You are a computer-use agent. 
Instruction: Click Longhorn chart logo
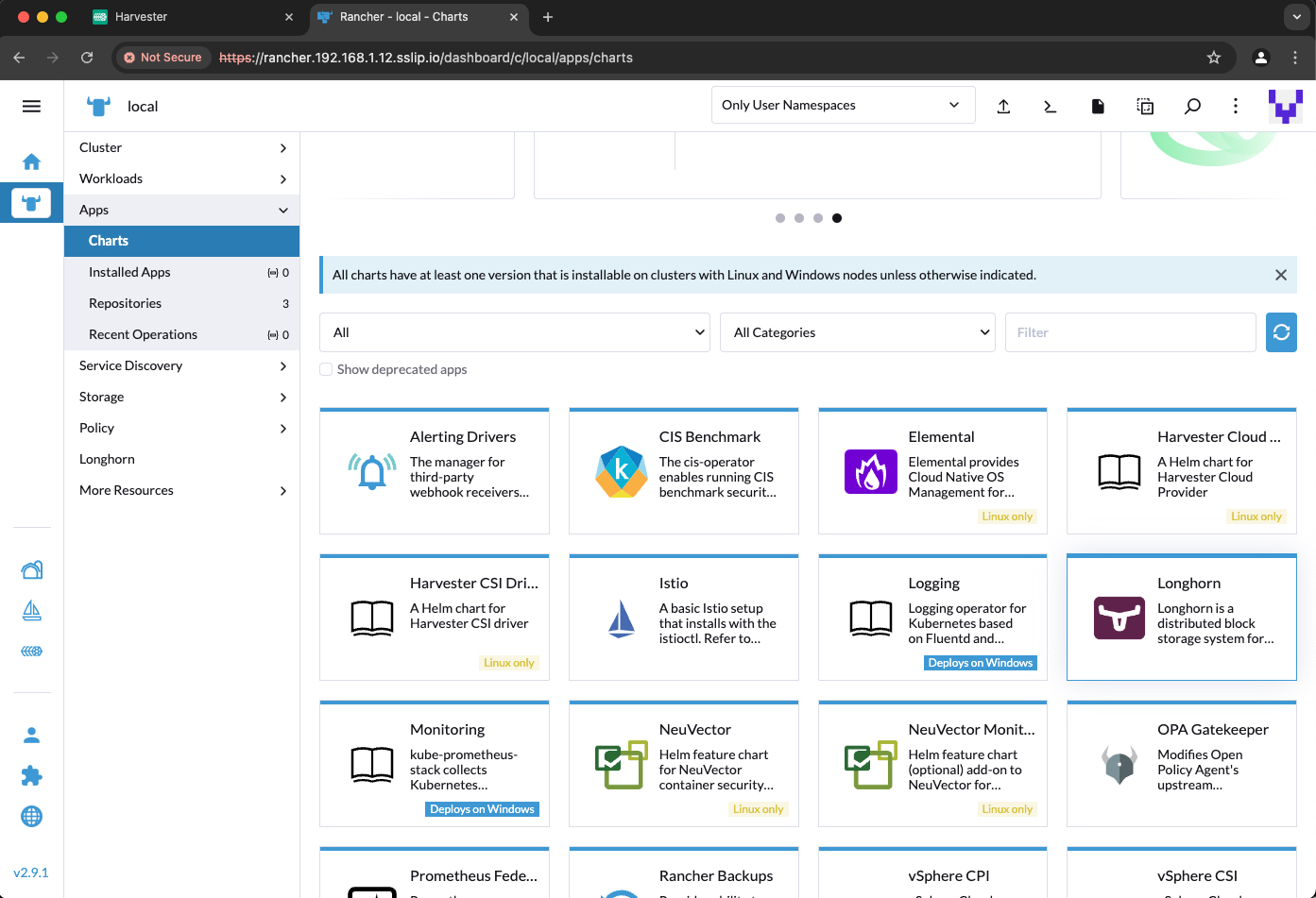pyautogui.click(x=1119, y=618)
